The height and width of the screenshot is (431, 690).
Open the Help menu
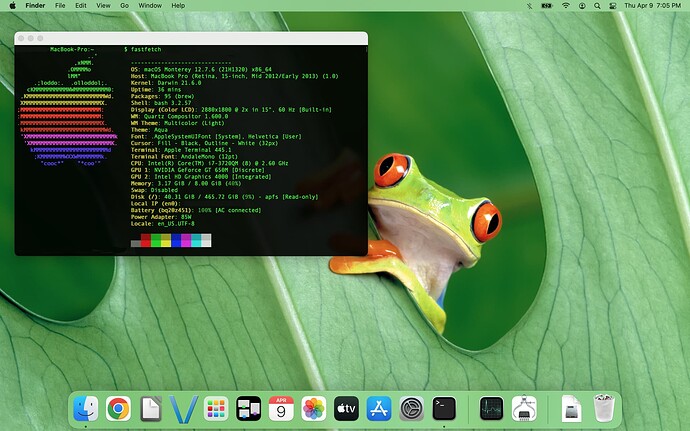(178, 6)
